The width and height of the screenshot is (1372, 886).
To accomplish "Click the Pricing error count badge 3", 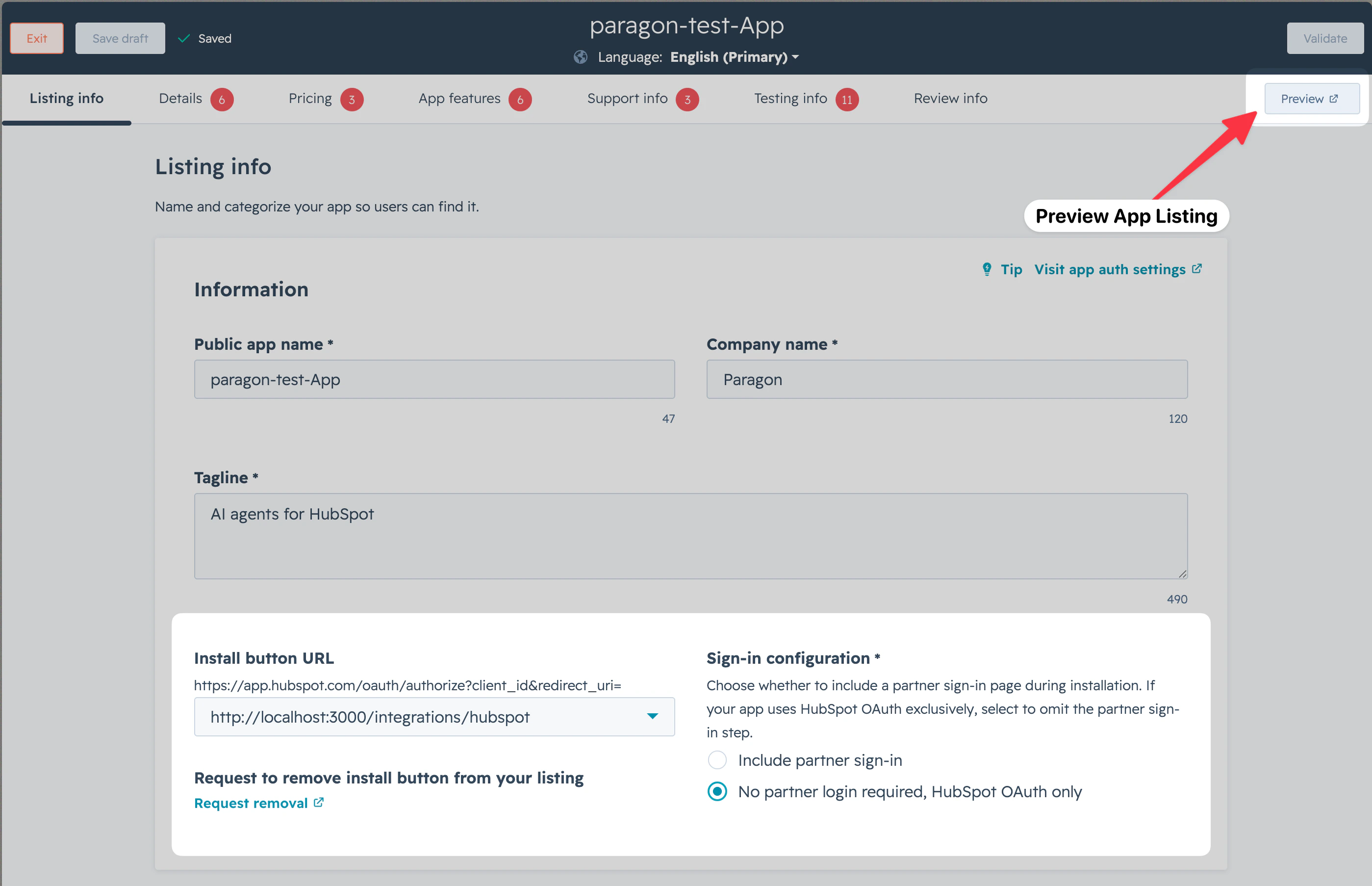I will coord(352,100).
